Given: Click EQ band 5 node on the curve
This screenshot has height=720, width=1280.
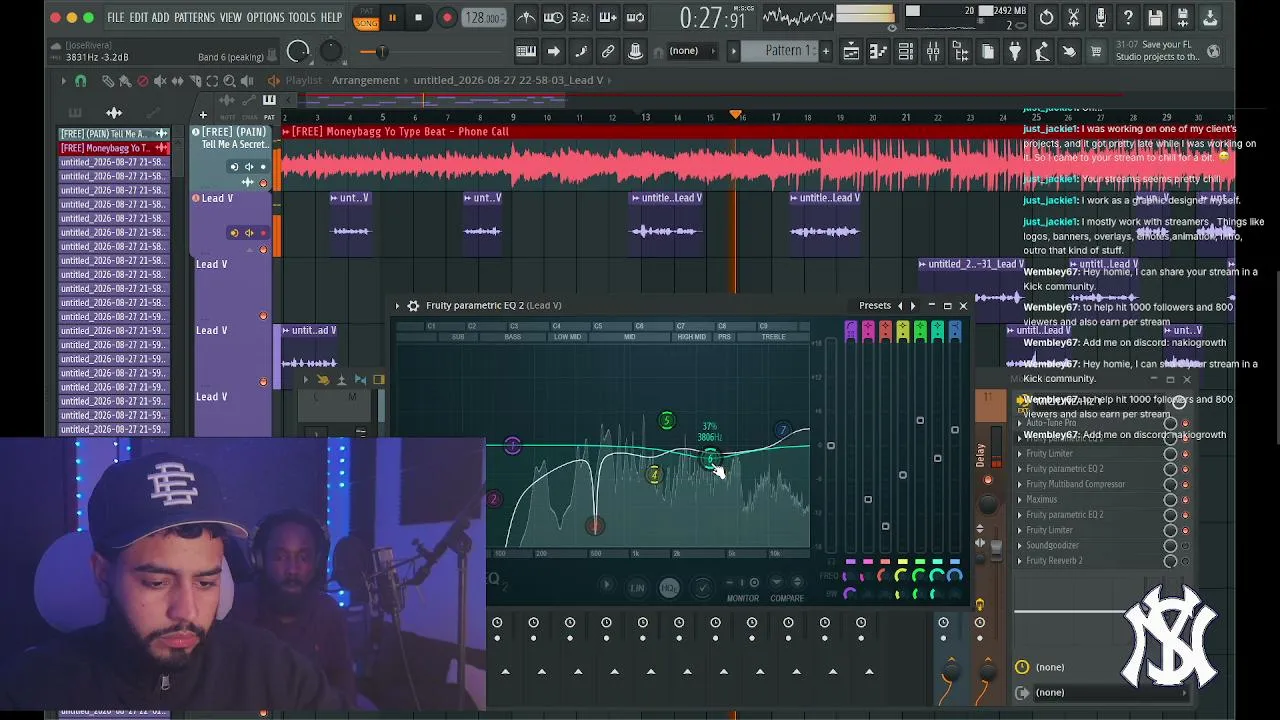Looking at the screenshot, I should click(x=666, y=421).
